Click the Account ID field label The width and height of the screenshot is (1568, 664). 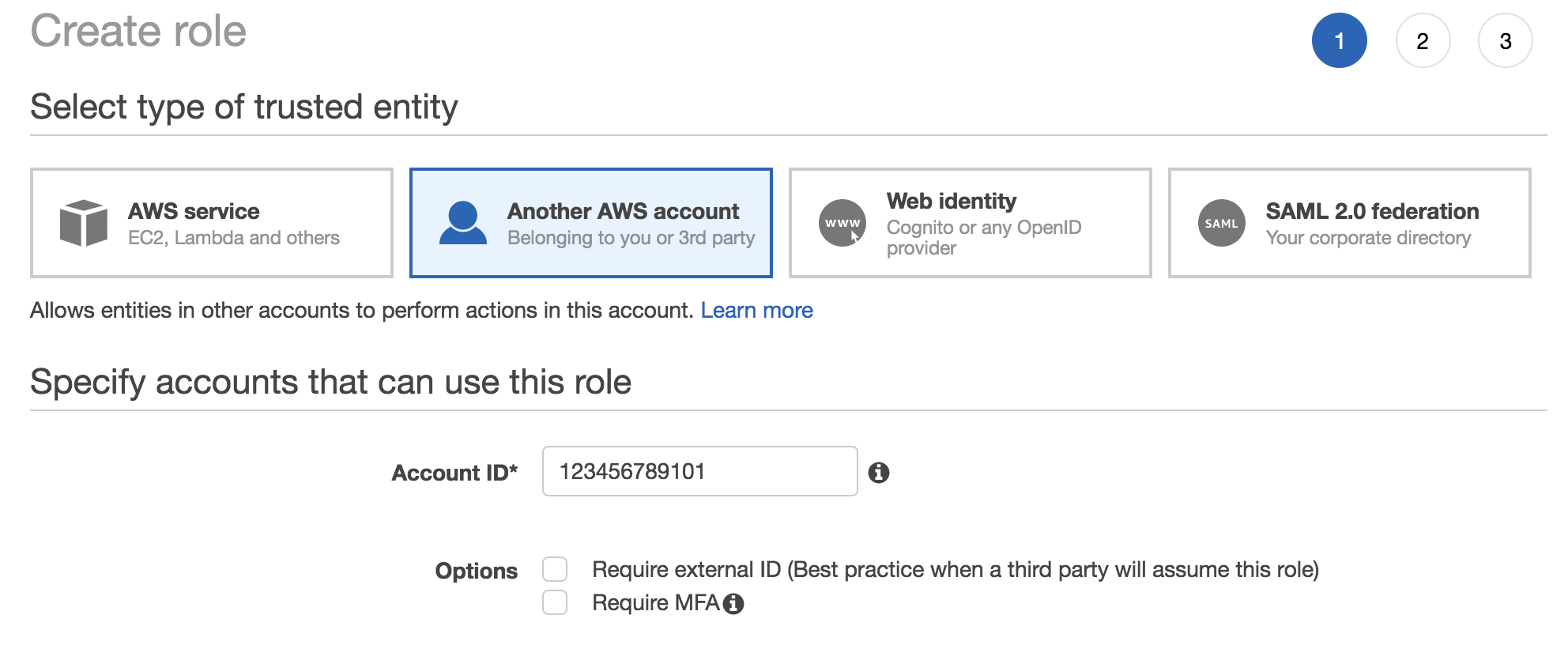454,473
